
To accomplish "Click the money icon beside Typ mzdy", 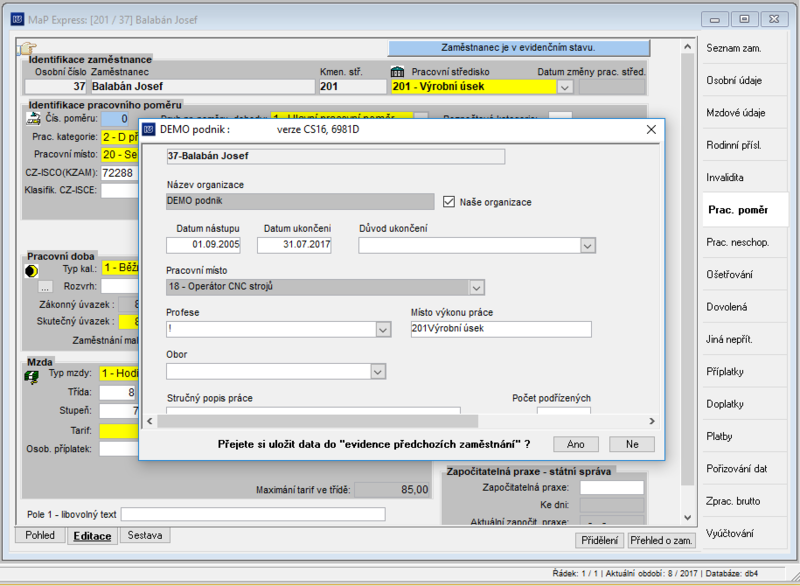I will pos(32,377).
